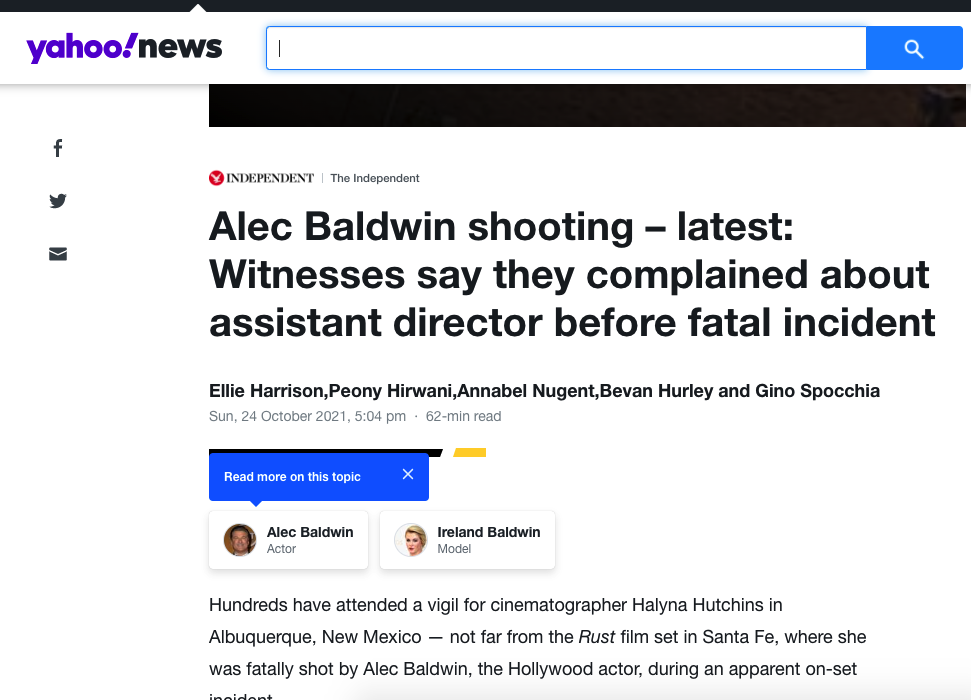Click the Independent logo above headline
Viewport: 971px width, 700px height.
click(x=261, y=178)
